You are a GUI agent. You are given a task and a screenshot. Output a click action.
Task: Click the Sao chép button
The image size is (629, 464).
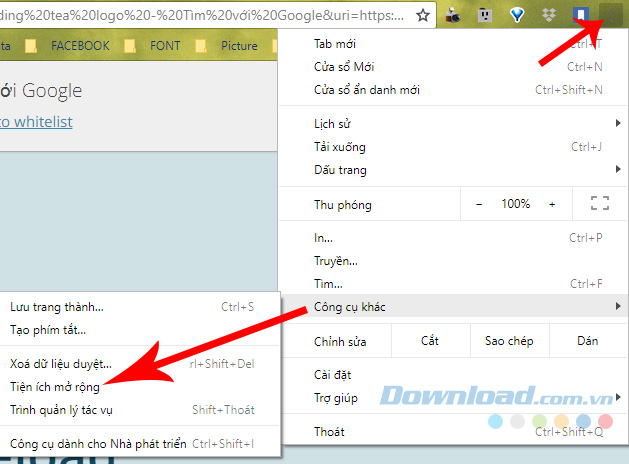tap(509, 341)
